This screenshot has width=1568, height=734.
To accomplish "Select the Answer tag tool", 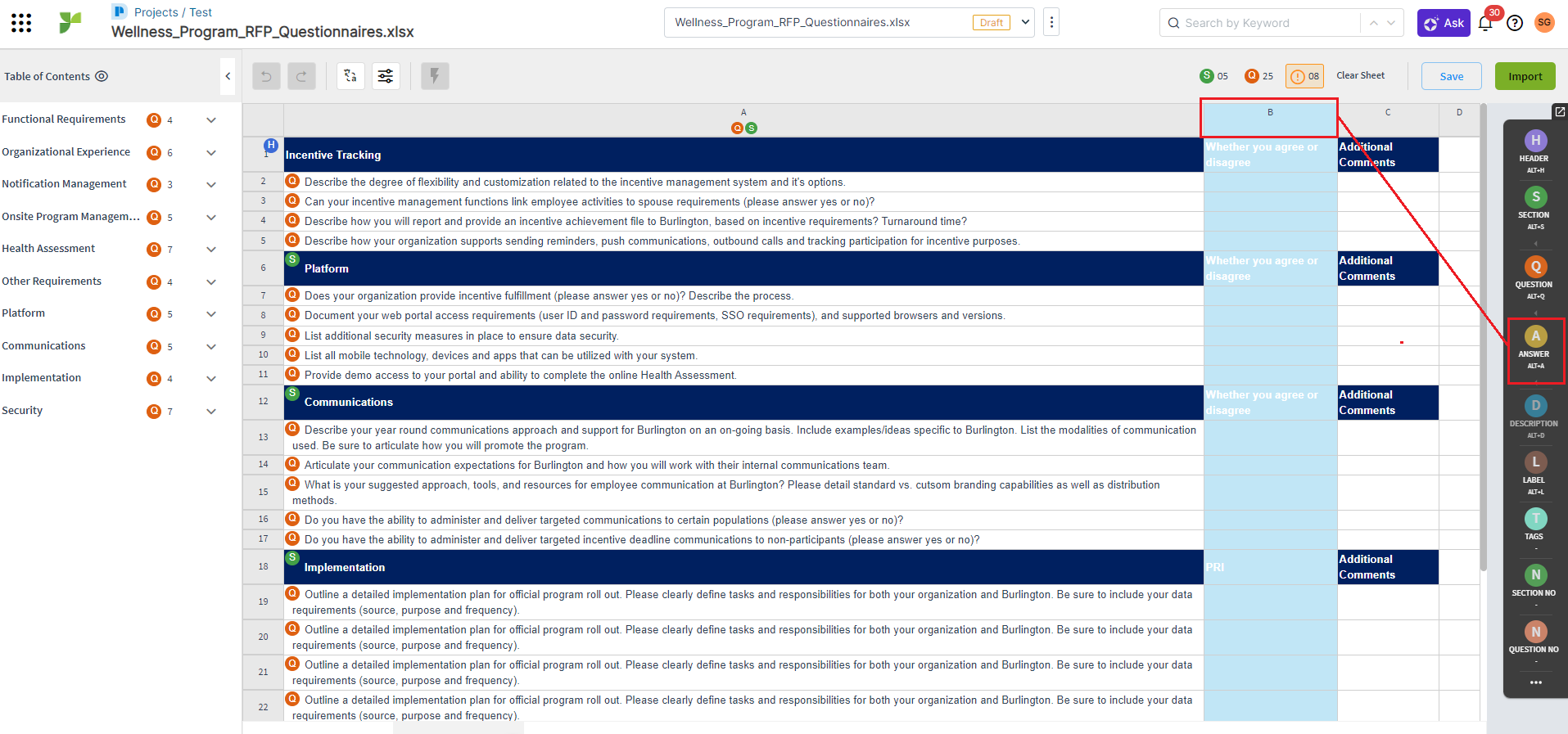I will (x=1535, y=348).
